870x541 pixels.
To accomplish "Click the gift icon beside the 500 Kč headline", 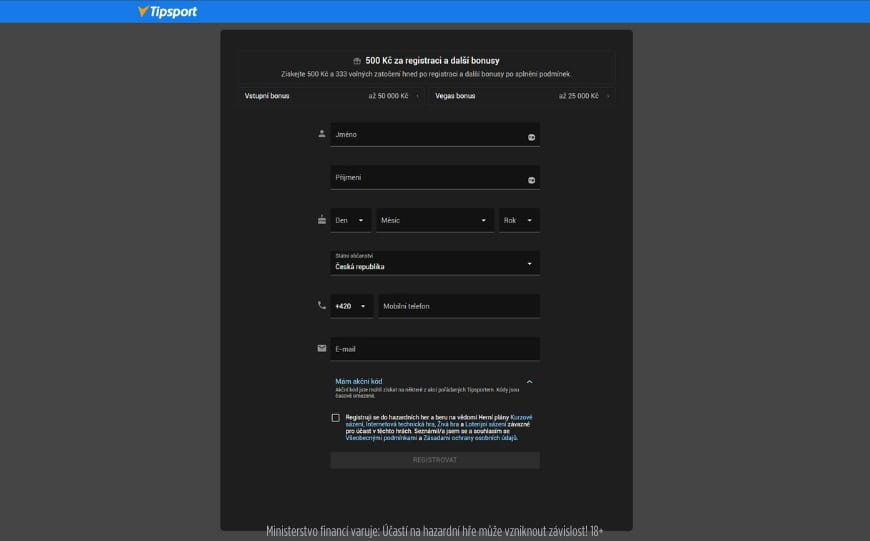I will coord(357,61).
